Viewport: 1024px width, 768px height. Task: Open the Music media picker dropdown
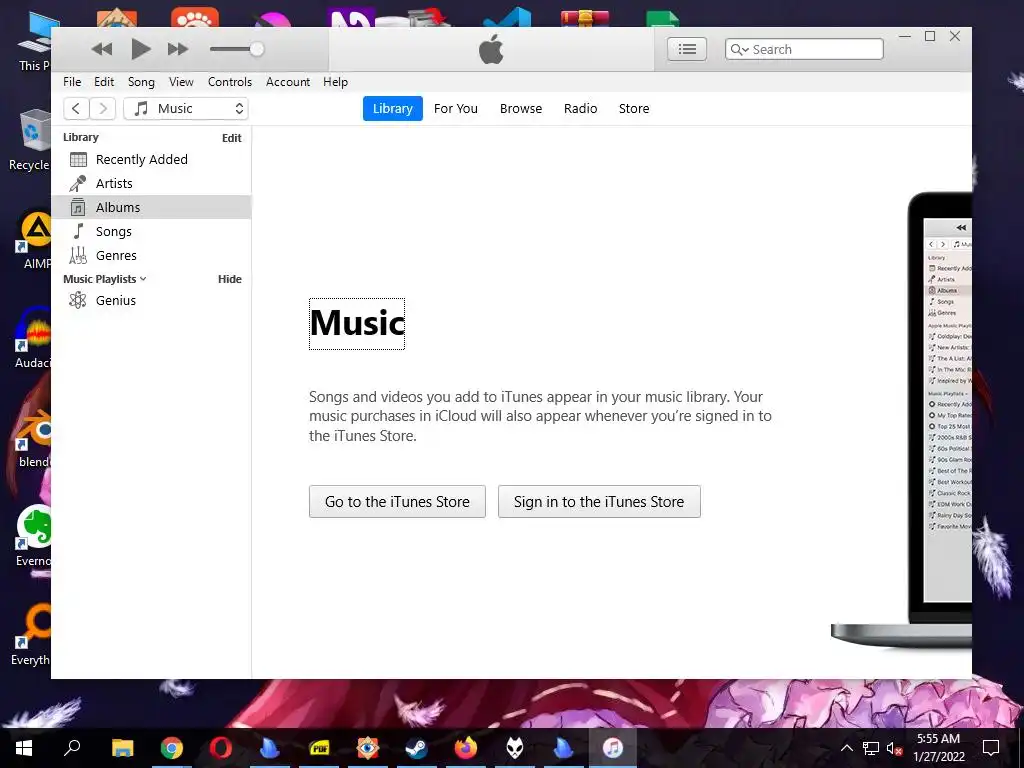pyautogui.click(x=186, y=108)
